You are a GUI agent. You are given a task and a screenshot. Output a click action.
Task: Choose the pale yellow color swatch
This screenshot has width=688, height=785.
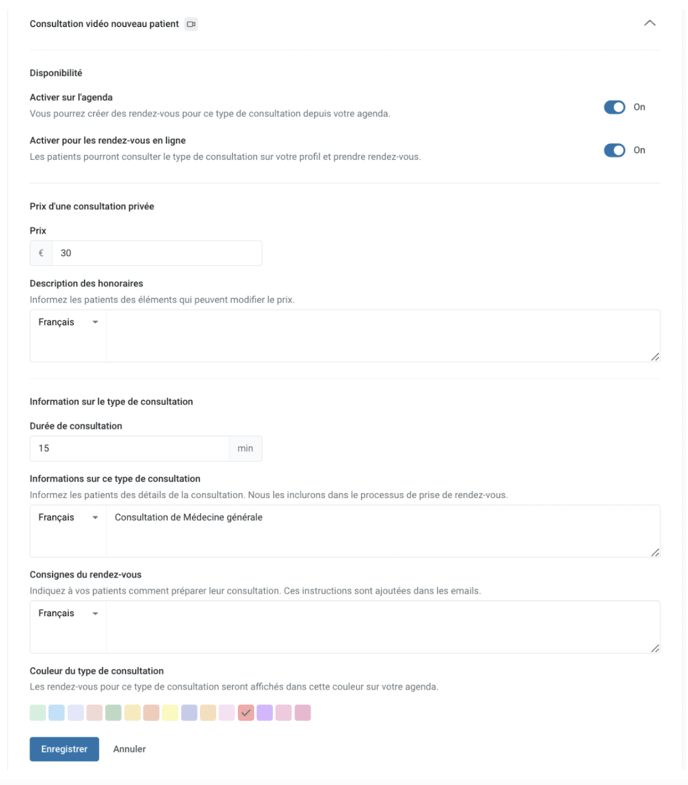(x=170, y=712)
